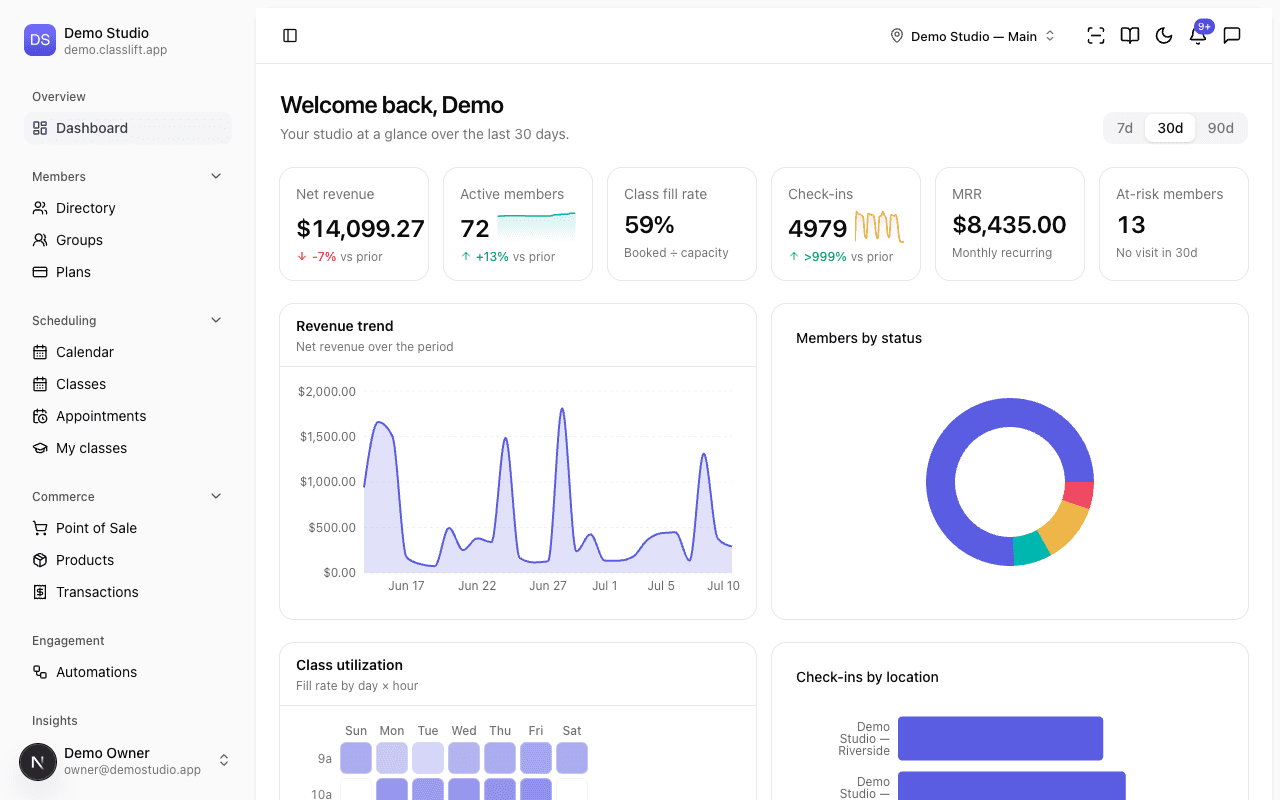Click the Automations workflow icon
This screenshot has width=1280, height=800.
click(40, 672)
